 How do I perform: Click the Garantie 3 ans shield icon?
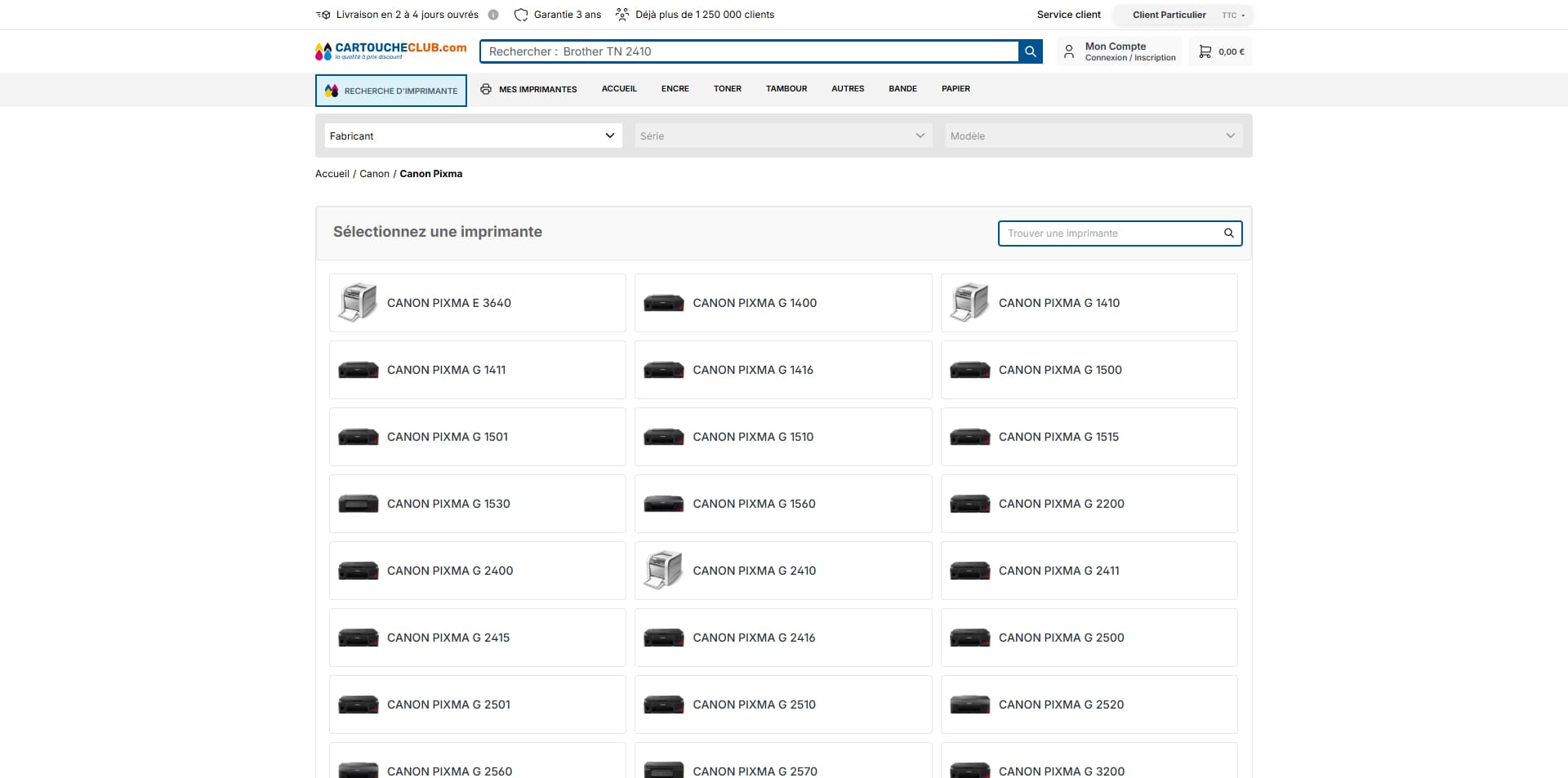[x=521, y=15]
